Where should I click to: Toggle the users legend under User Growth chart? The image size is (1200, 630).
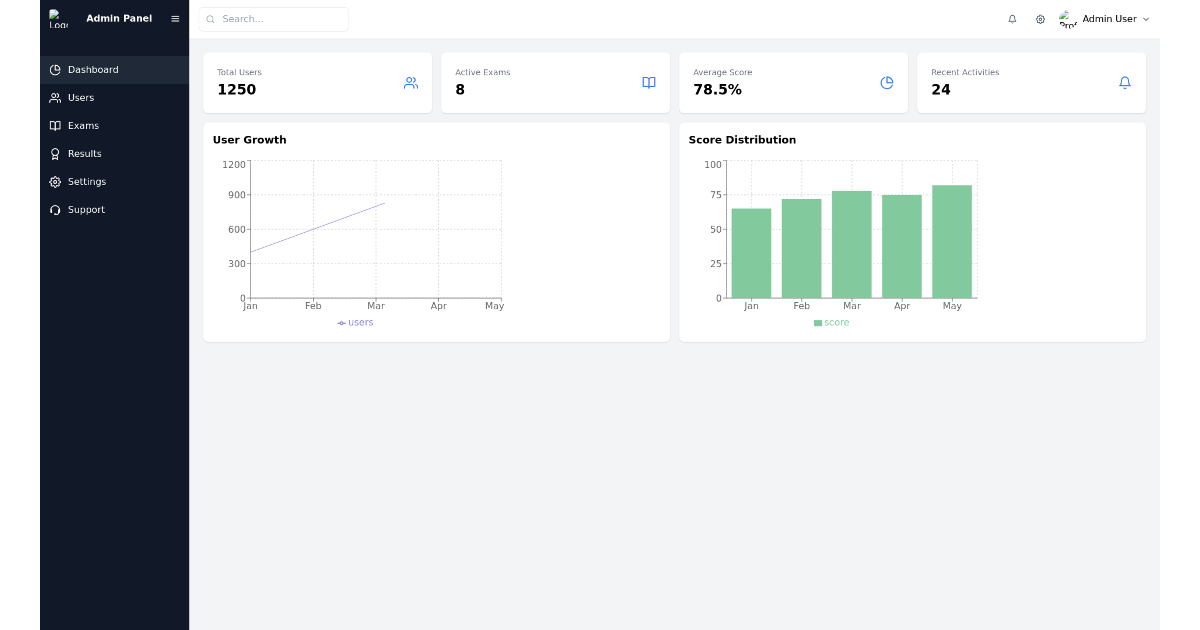click(x=355, y=322)
